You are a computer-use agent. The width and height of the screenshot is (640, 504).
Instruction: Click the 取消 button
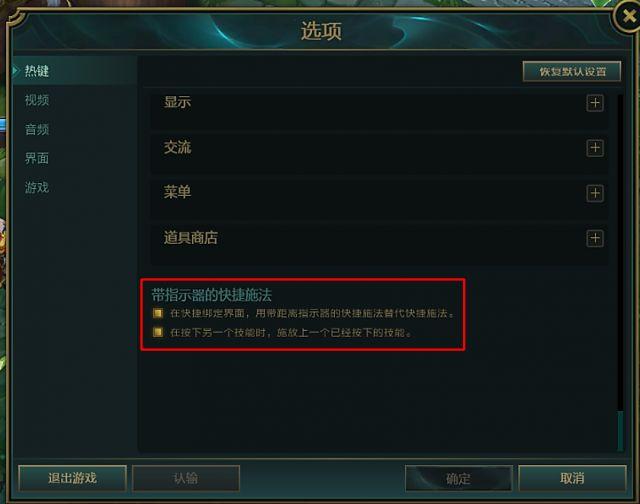click(572, 478)
